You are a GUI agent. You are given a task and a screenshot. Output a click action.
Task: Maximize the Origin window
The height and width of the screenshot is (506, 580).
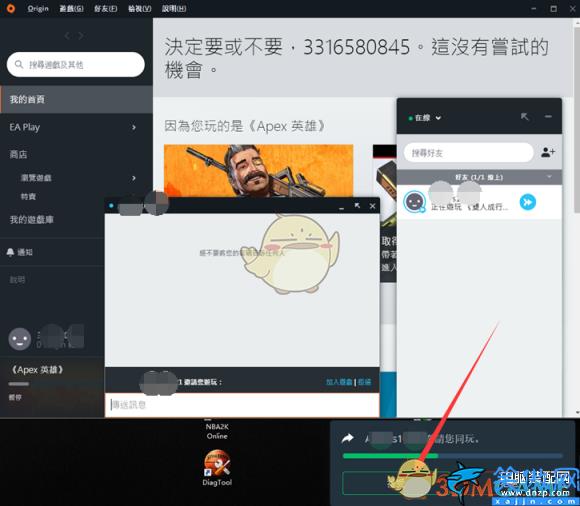pyautogui.click(x=554, y=9)
